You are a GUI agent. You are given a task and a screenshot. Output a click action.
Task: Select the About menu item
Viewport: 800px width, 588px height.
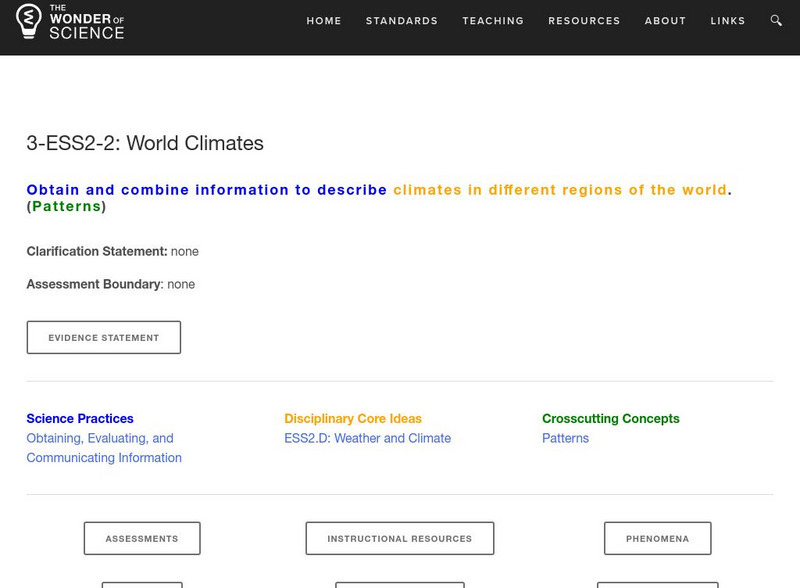tap(665, 21)
